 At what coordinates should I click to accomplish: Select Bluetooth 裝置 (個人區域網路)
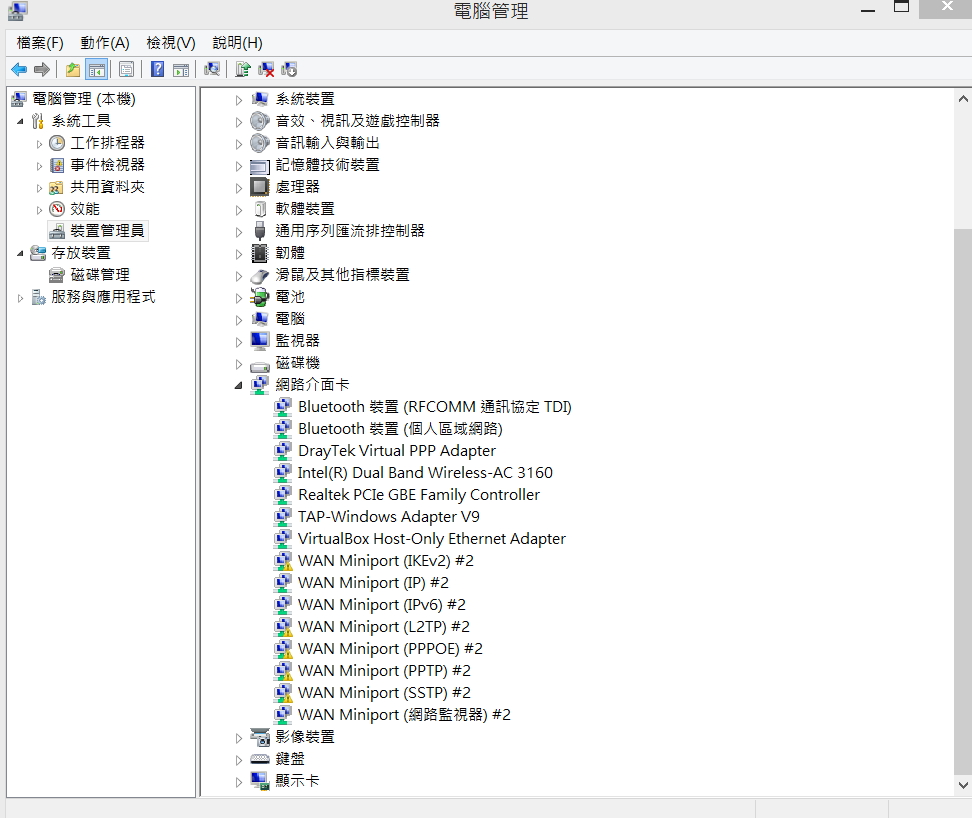click(400, 429)
